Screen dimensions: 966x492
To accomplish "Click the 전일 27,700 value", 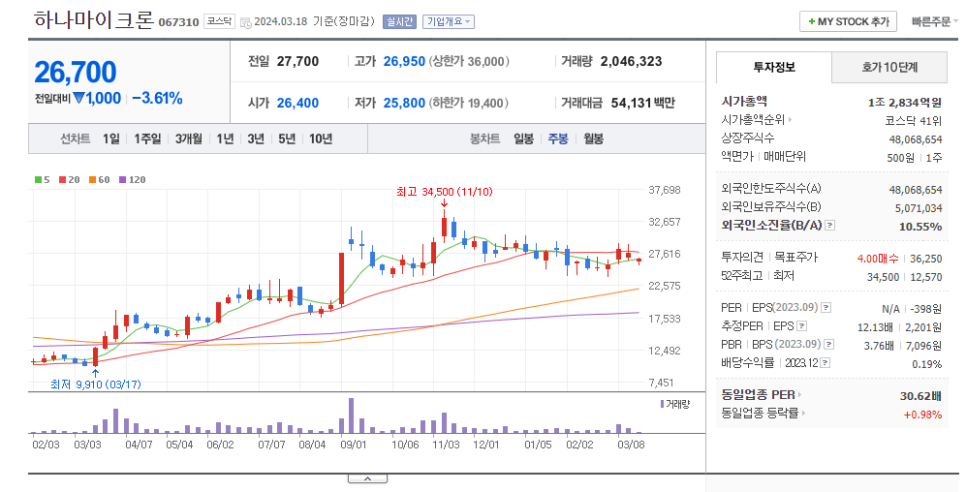I will click(298, 62).
